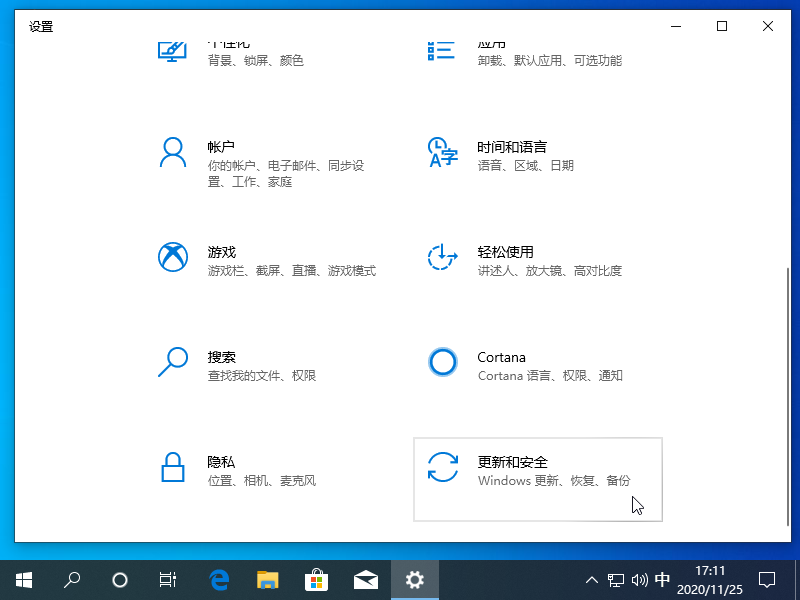This screenshot has height=600, width=800.
Task: Click the 隐私 padlock icon
Action: tap(173, 467)
